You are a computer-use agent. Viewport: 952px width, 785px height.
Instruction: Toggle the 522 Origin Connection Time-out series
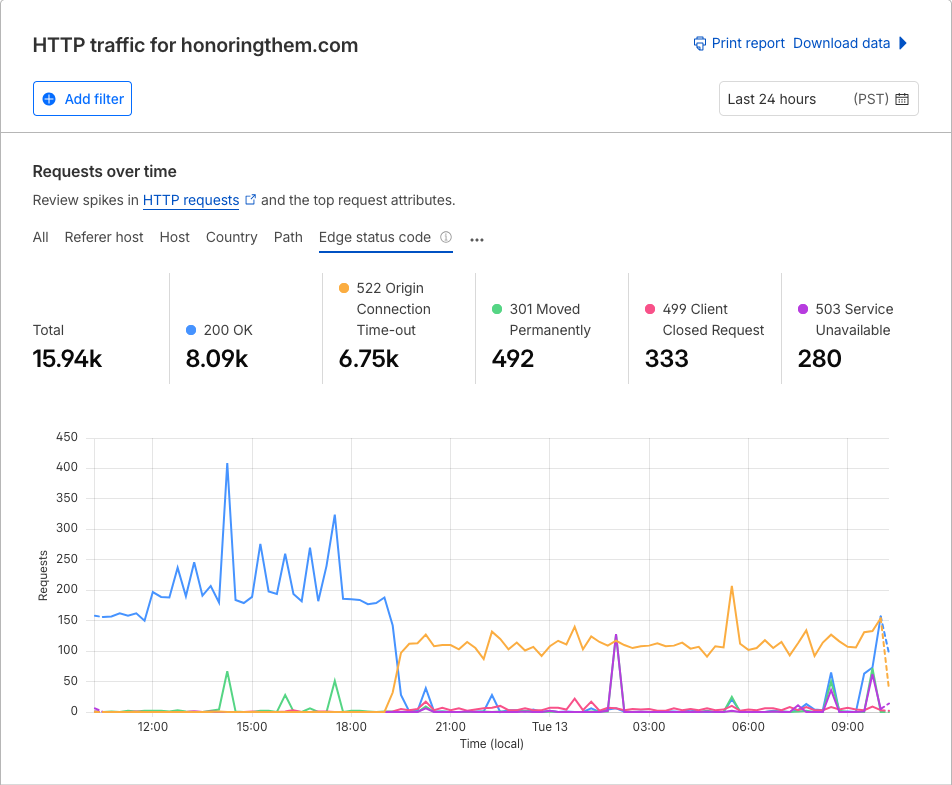(x=344, y=288)
